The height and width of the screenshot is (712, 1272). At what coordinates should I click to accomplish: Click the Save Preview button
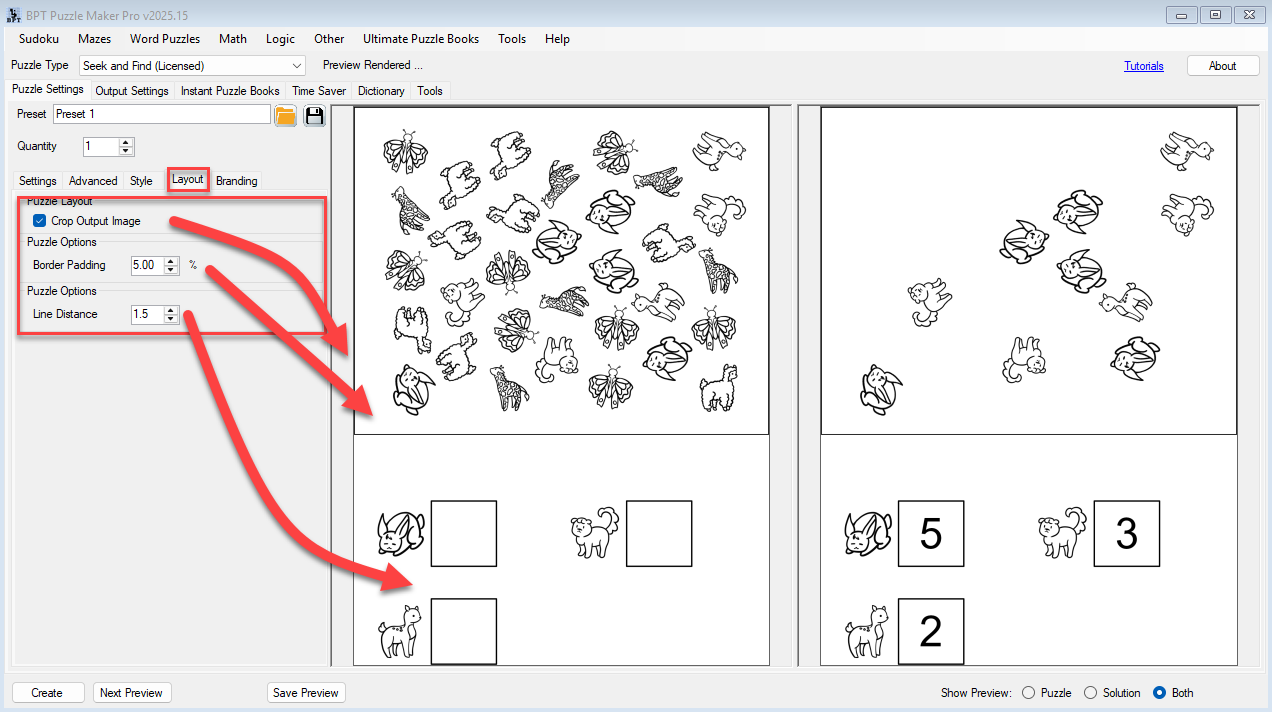306,693
